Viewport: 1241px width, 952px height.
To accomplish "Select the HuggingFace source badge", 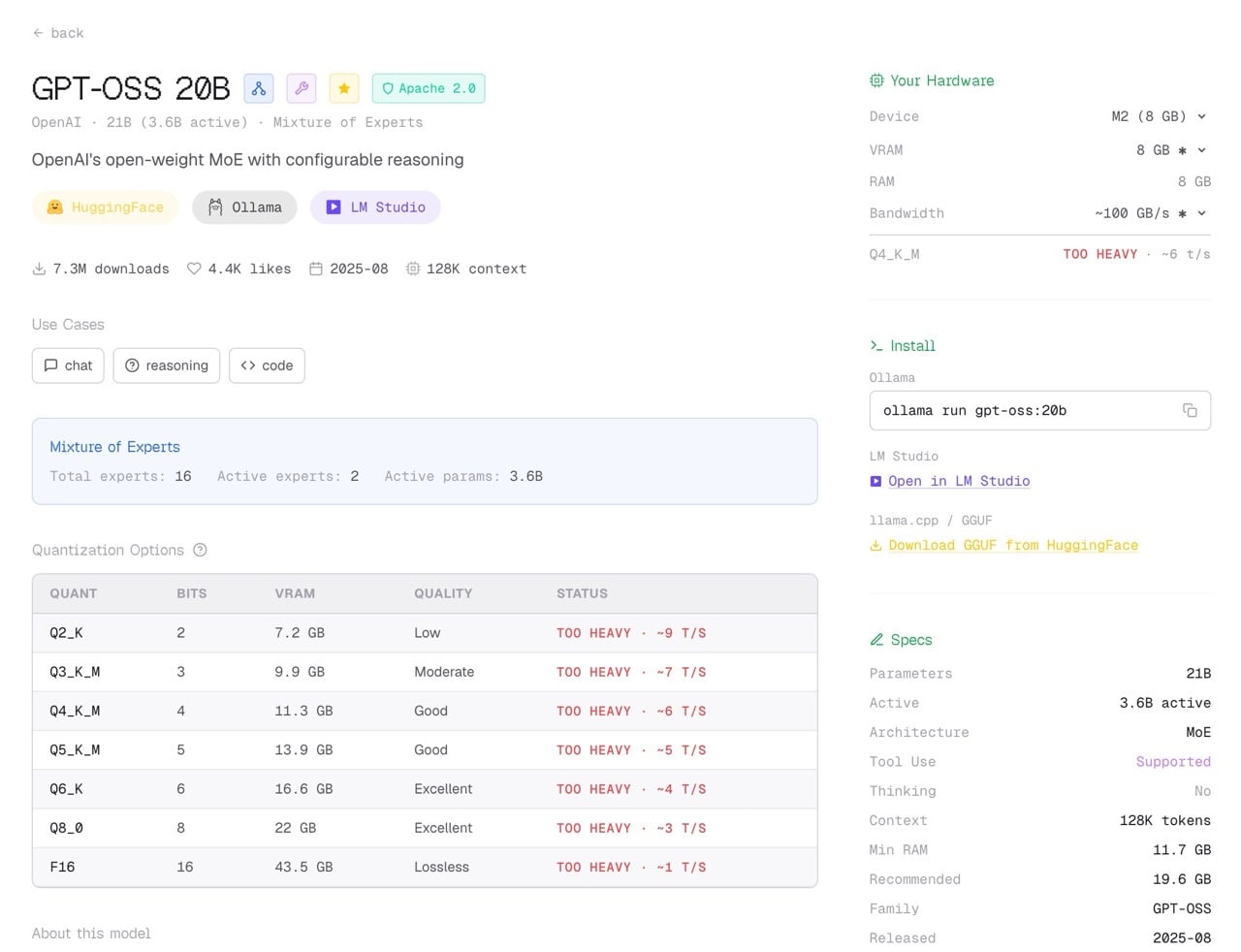I will (x=105, y=206).
